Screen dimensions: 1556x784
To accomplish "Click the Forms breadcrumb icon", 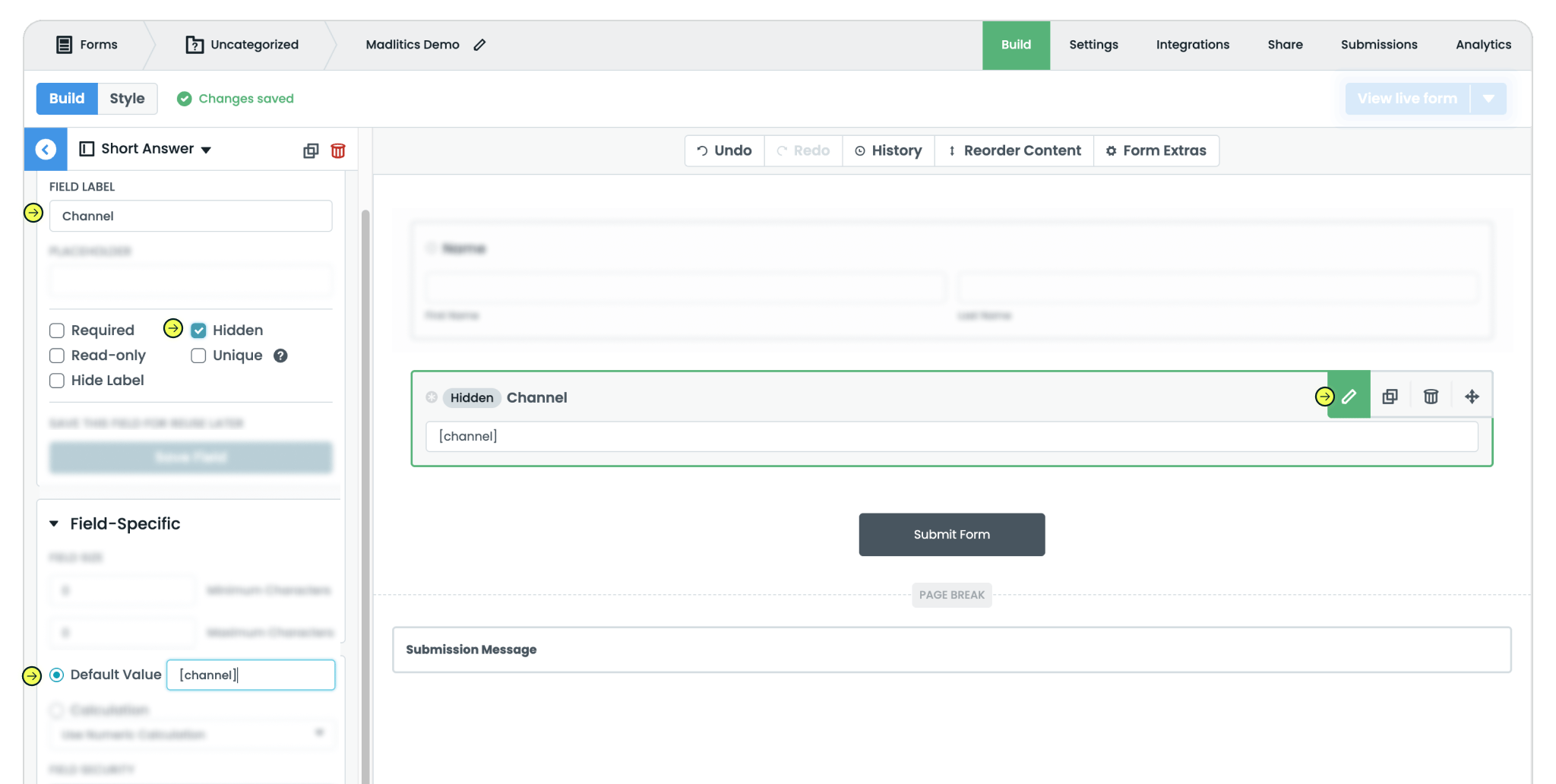I will (x=65, y=45).
